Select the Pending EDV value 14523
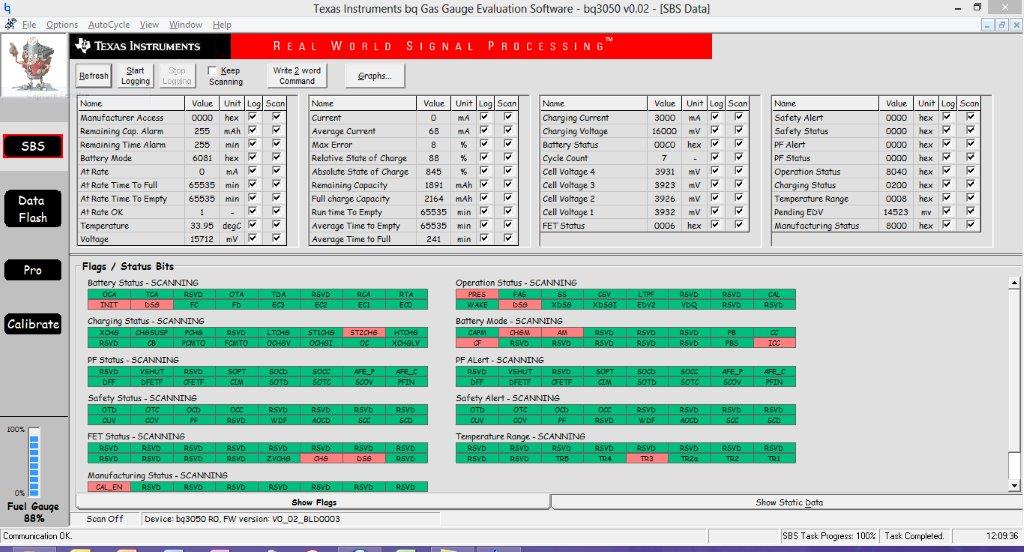This screenshot has width=1024, height=552. click(x=896, y=212)
